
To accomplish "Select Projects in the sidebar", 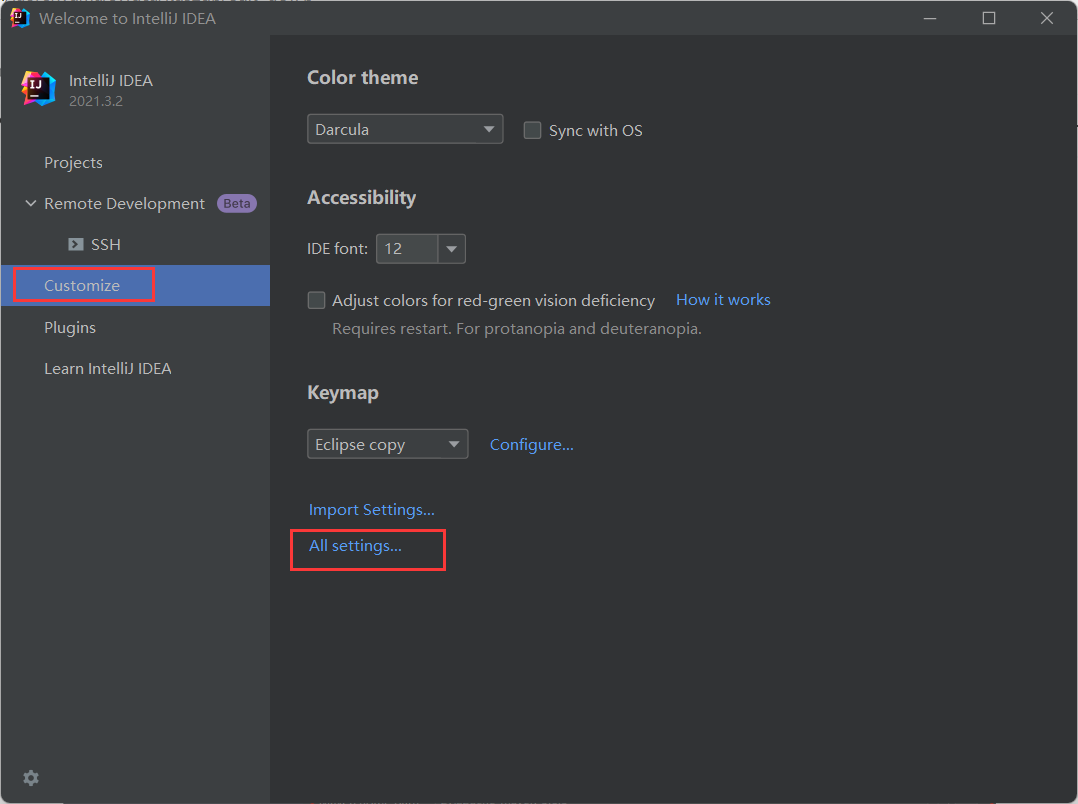I will point(74,163).
